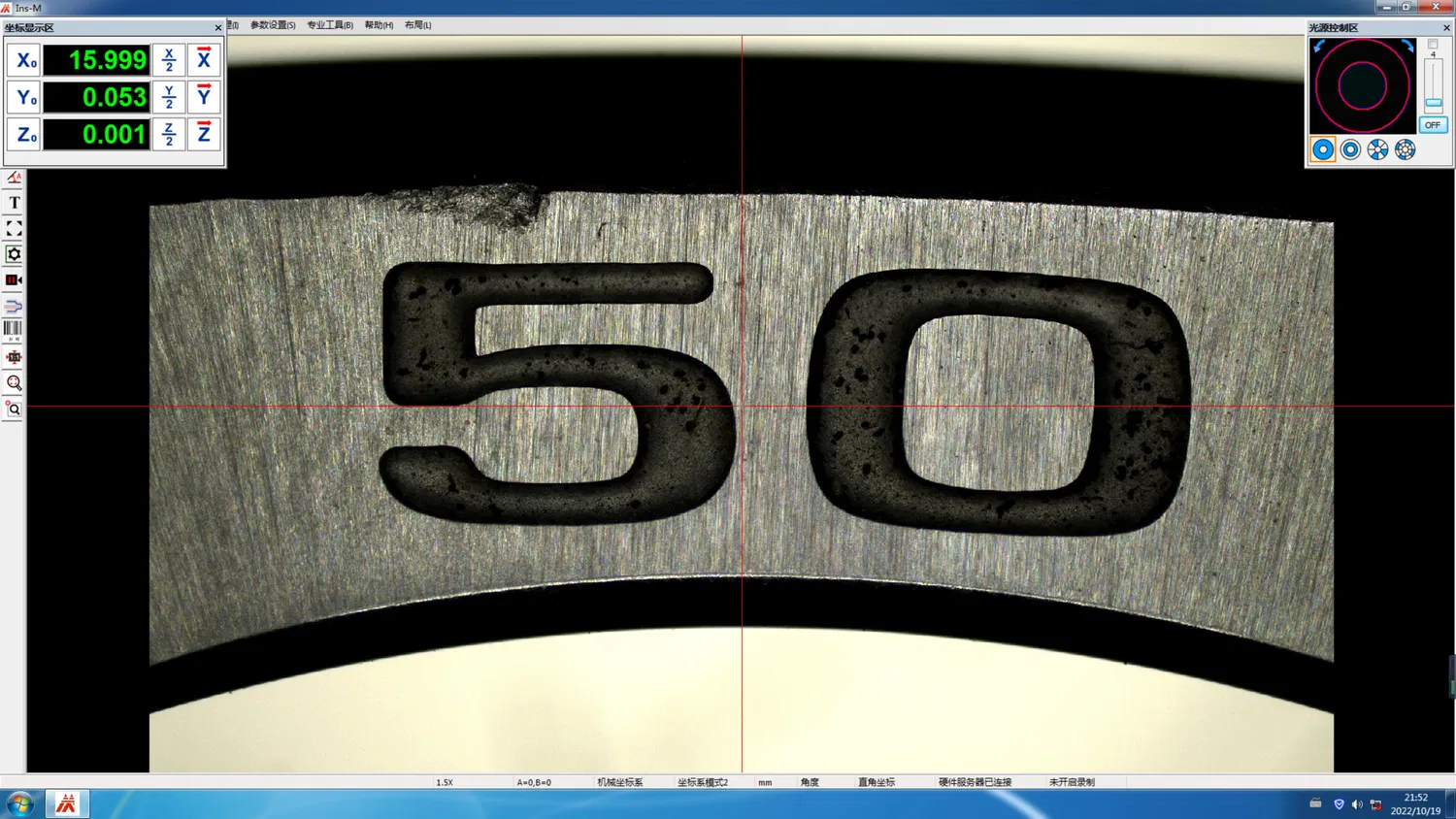This screenshot has width=1456, height=819.
Task: Tick the checkbox above the brightness slider
Action: coord(1433,45)
